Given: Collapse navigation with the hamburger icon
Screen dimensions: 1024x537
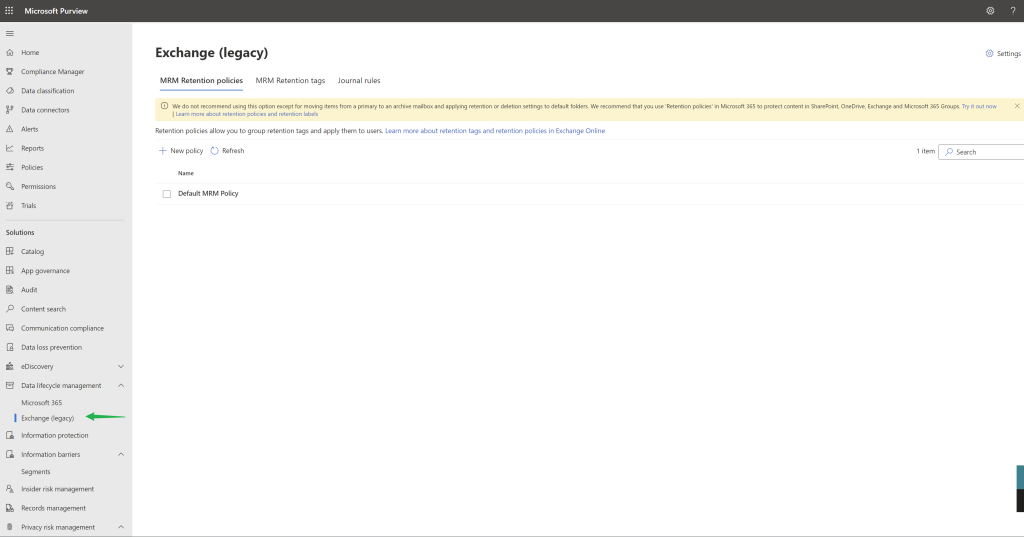Looking at the screenshot, I should [x=10, y=33].
